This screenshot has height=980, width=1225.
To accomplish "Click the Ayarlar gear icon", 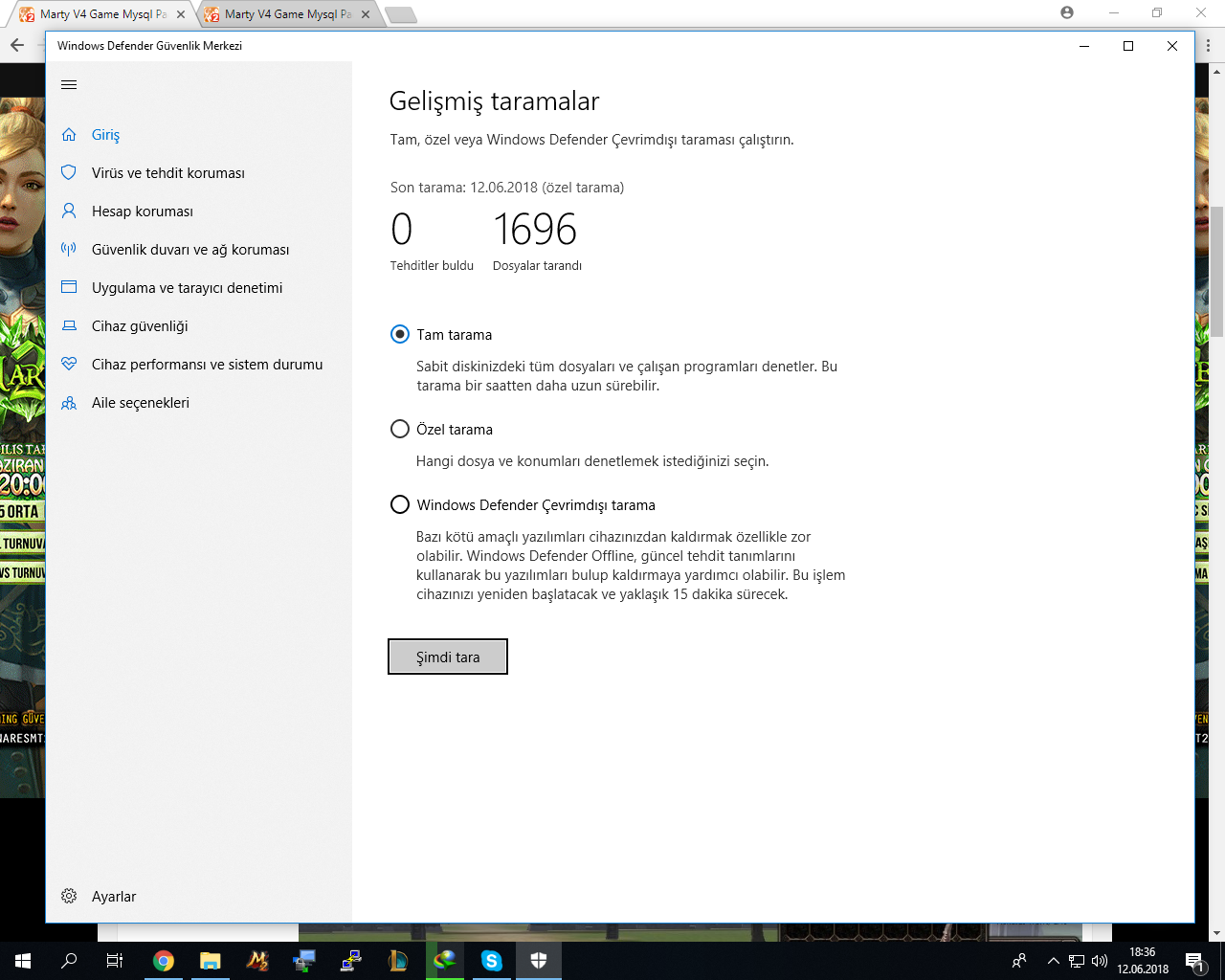I will 69,897.
